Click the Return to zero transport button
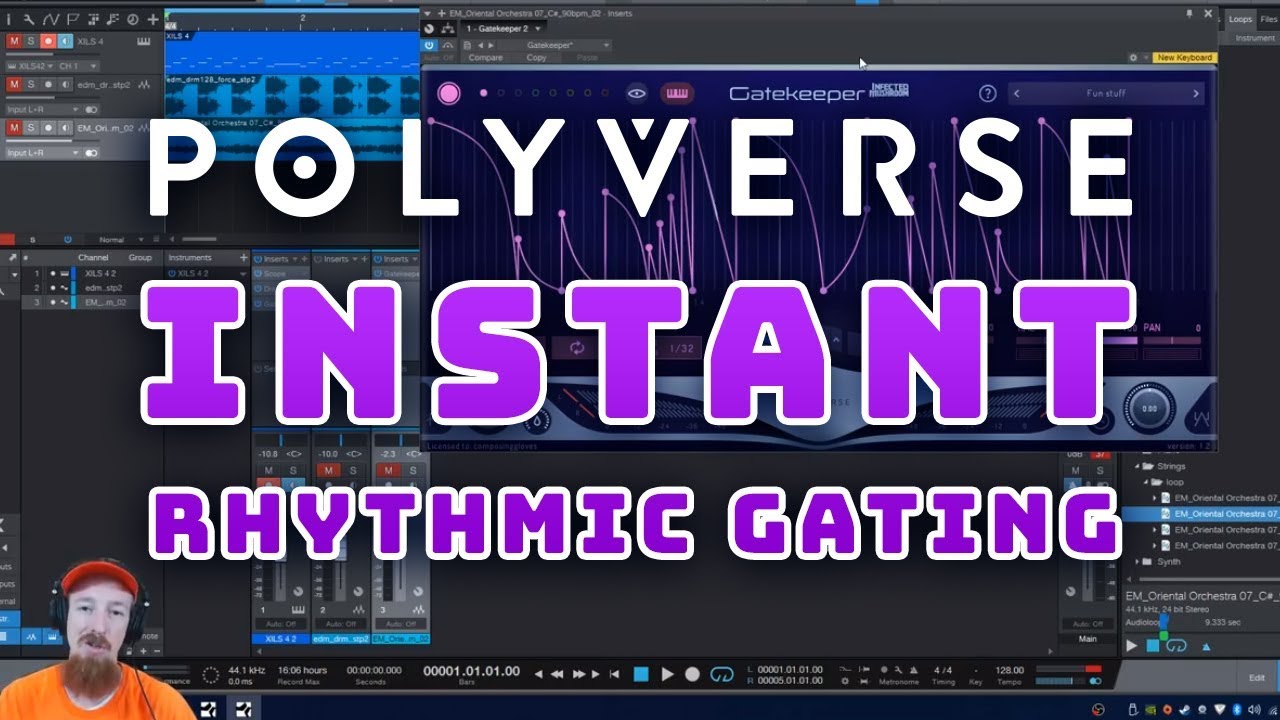The height and width of the screenshot is (720, 1280). coord(614,675)
